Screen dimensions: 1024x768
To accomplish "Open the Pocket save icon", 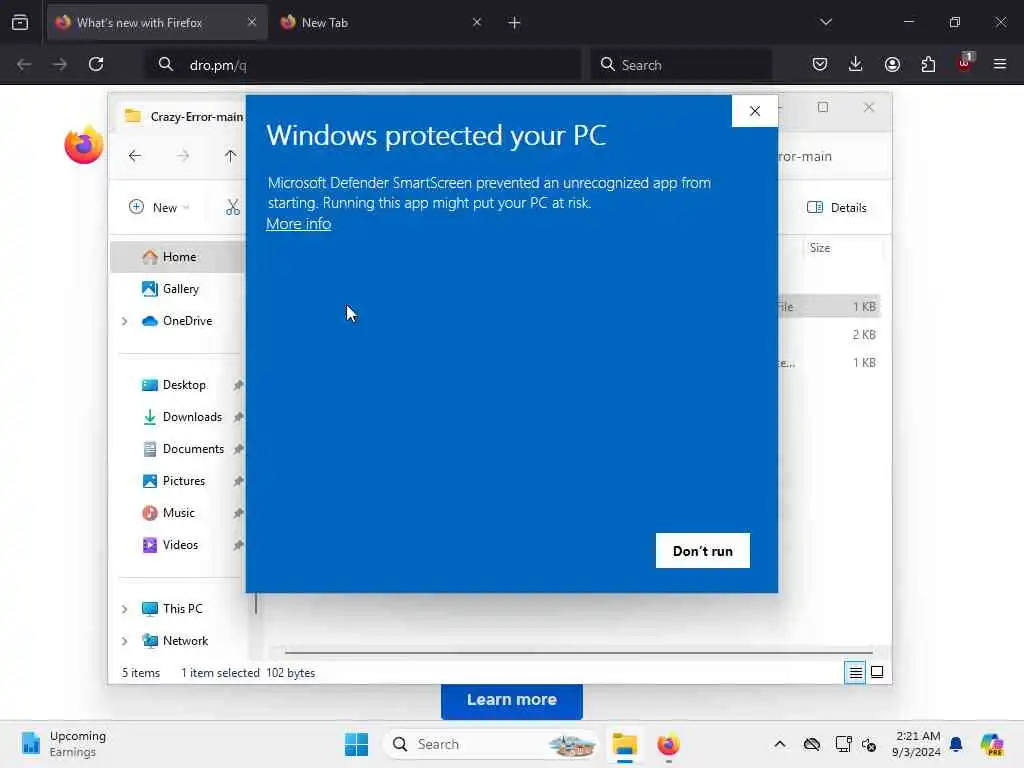I will coord(820,64).
